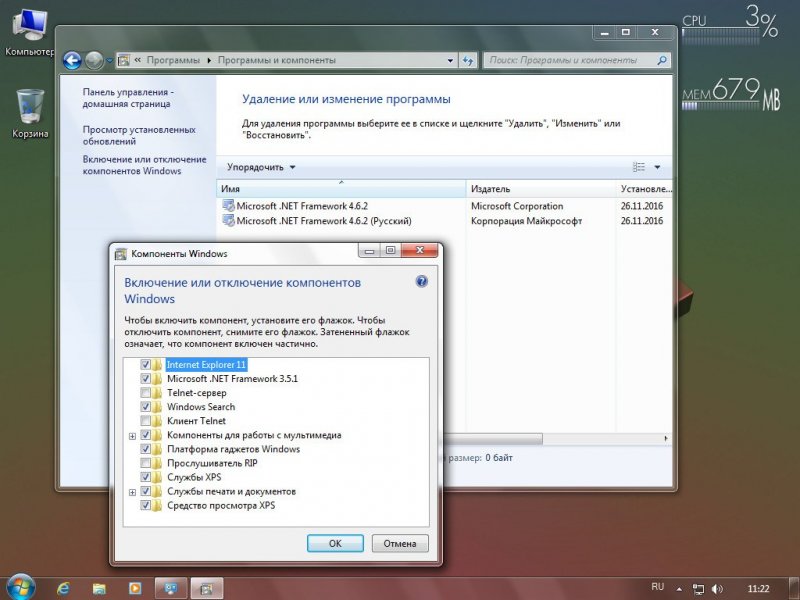The width and height of the screenshot is (800, 600).
Task: Click network icon in system tray
Action: pos(698,589)
